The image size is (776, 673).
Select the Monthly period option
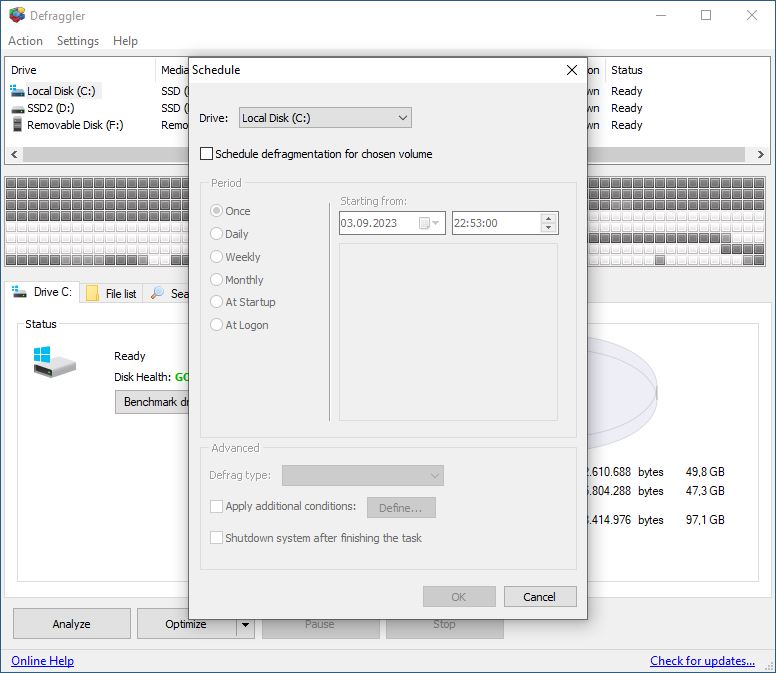[216, 280]
